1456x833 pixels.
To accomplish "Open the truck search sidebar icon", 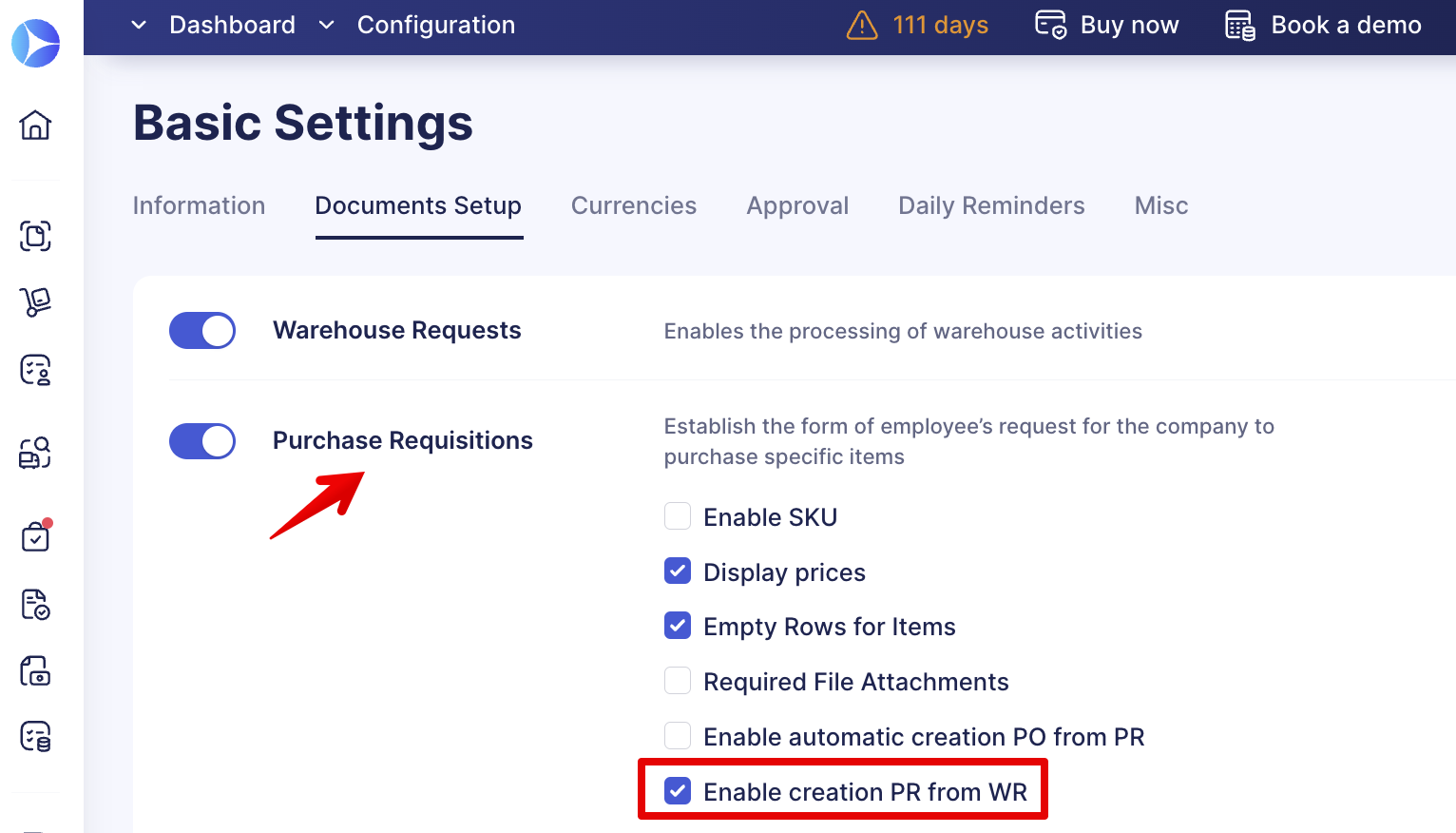I will [x=35, y=453].
